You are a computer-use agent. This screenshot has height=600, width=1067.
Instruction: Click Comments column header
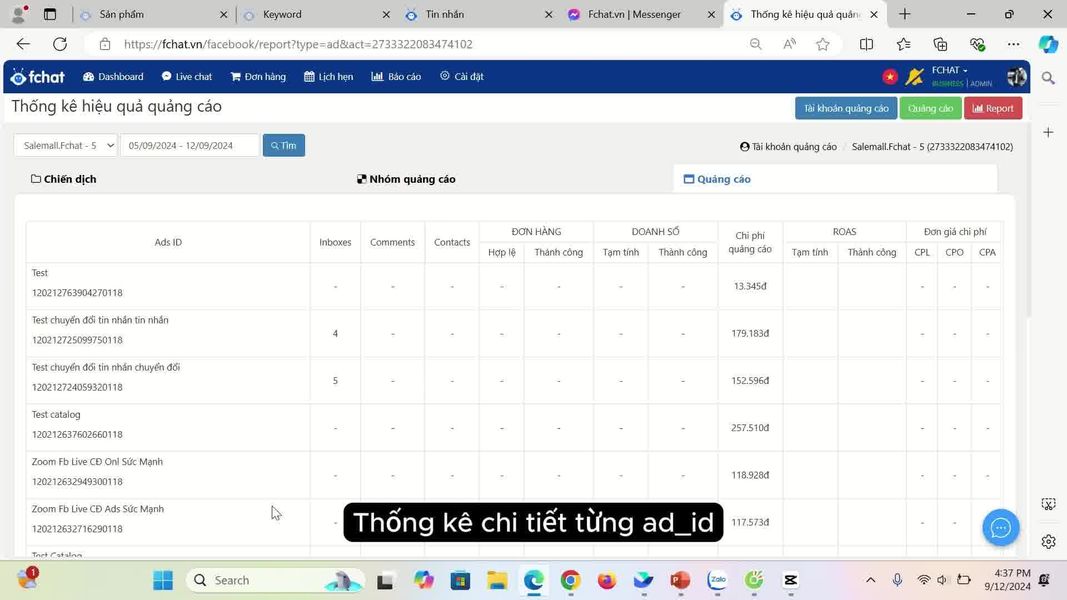(392, 242)
